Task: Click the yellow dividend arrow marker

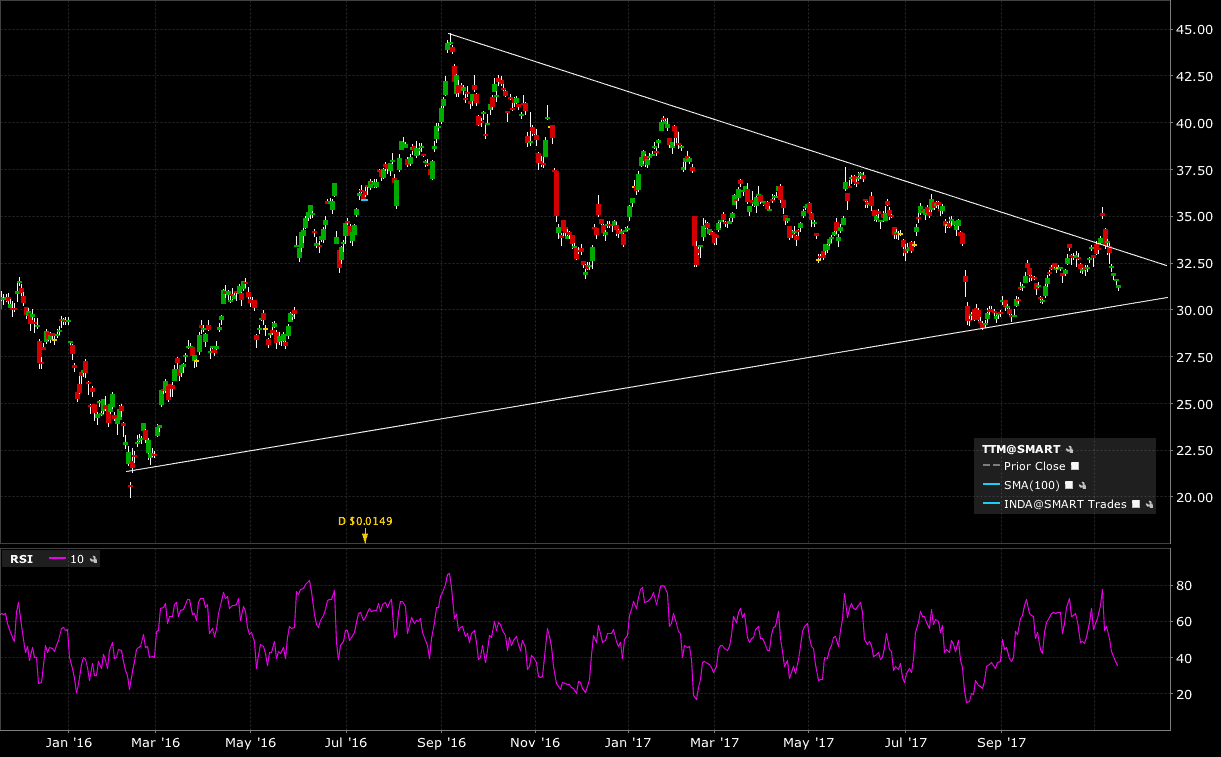Action: (365, 536)
